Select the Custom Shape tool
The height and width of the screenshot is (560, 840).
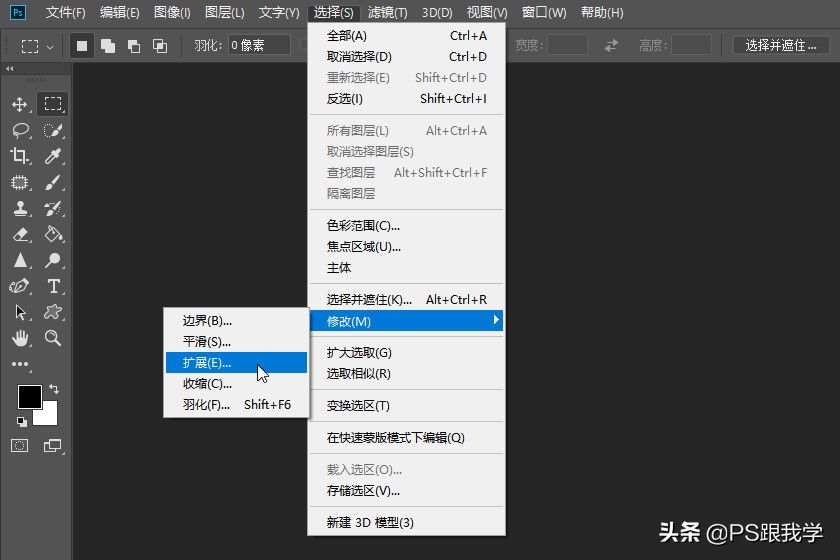point(52,312)
